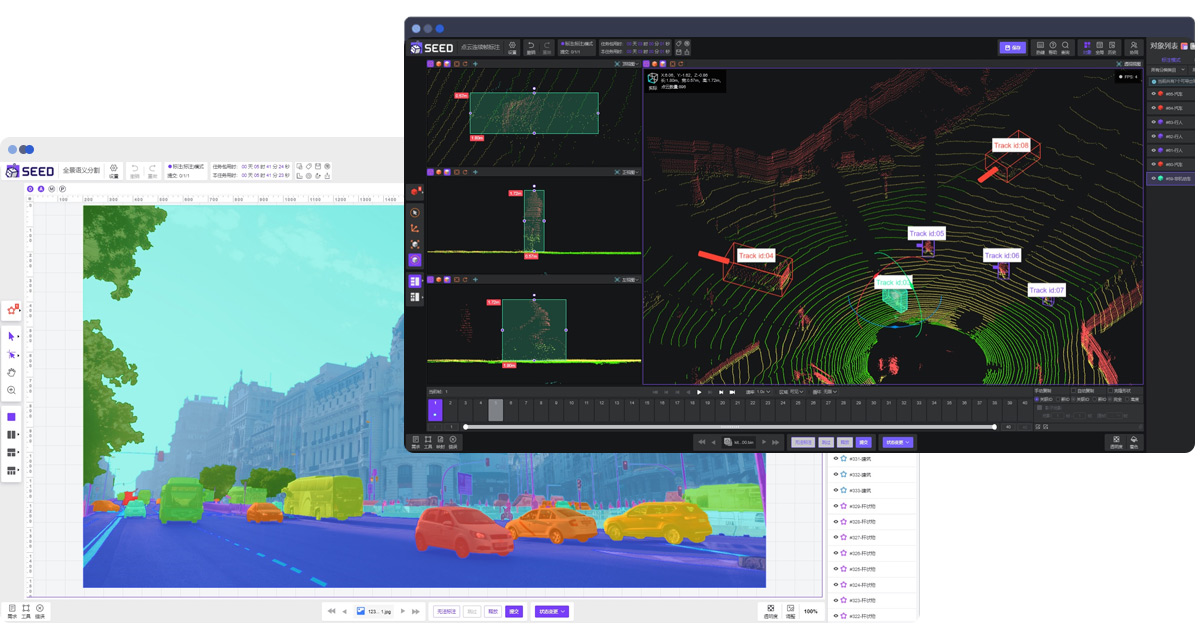Select the zoom magnifier tool in left toolbar

12,390
